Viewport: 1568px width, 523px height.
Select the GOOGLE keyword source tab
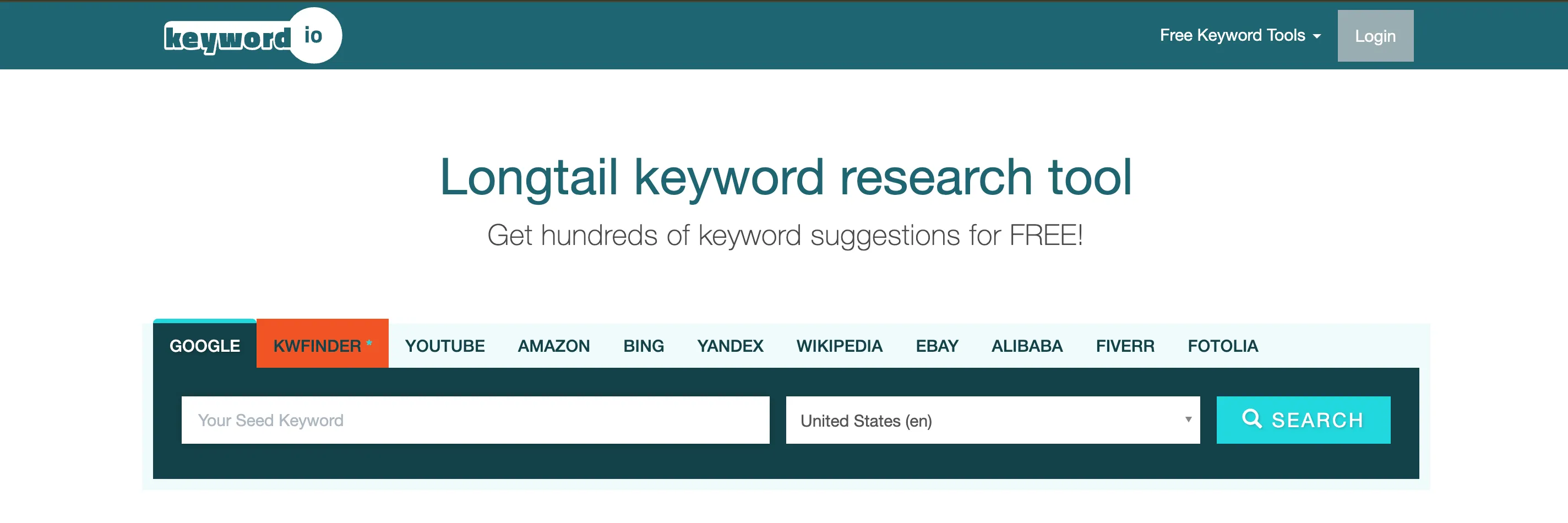pyautogui.click(x=204, y=345)
